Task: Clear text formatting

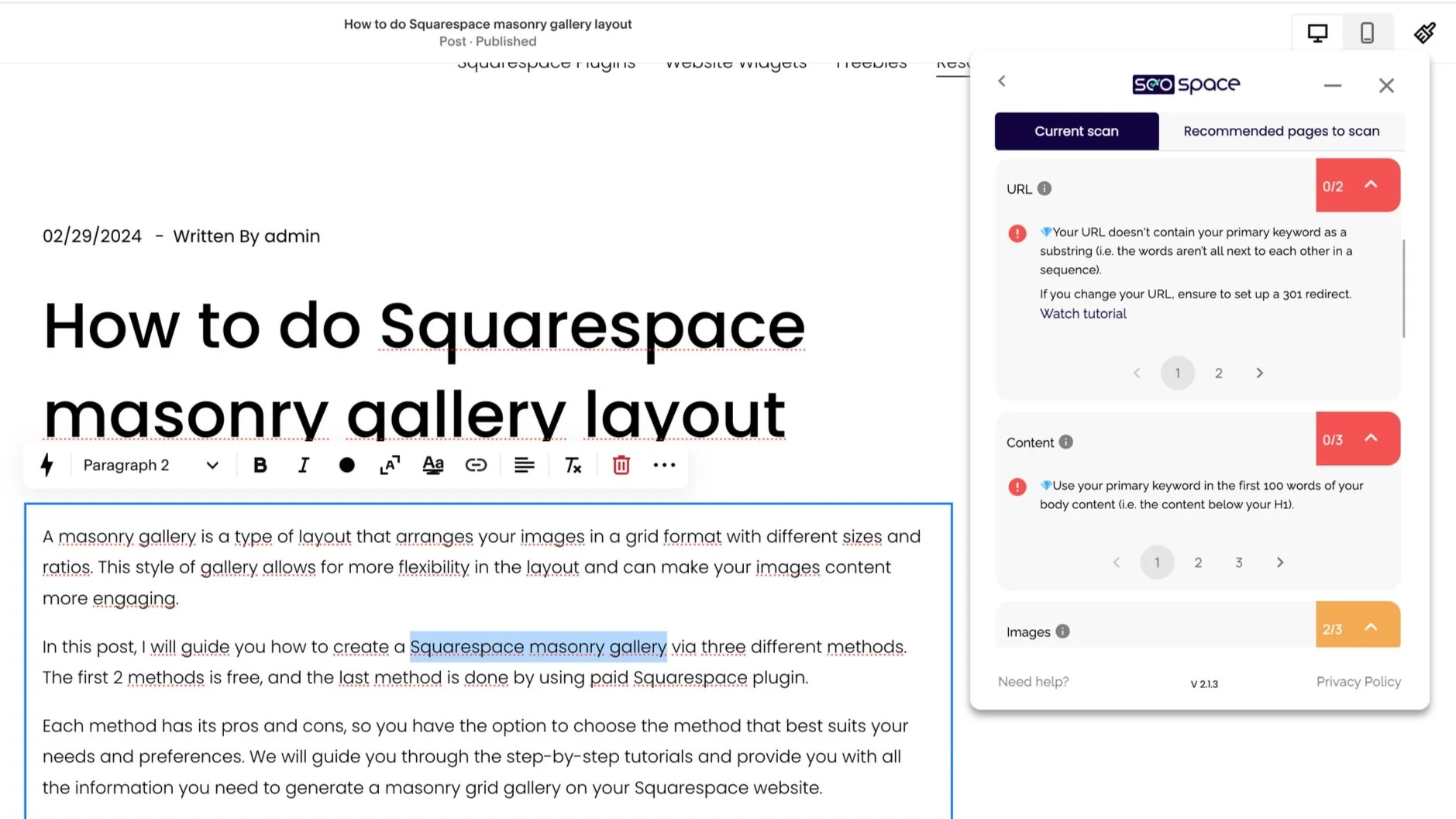Action: click(x=573, y=465)
